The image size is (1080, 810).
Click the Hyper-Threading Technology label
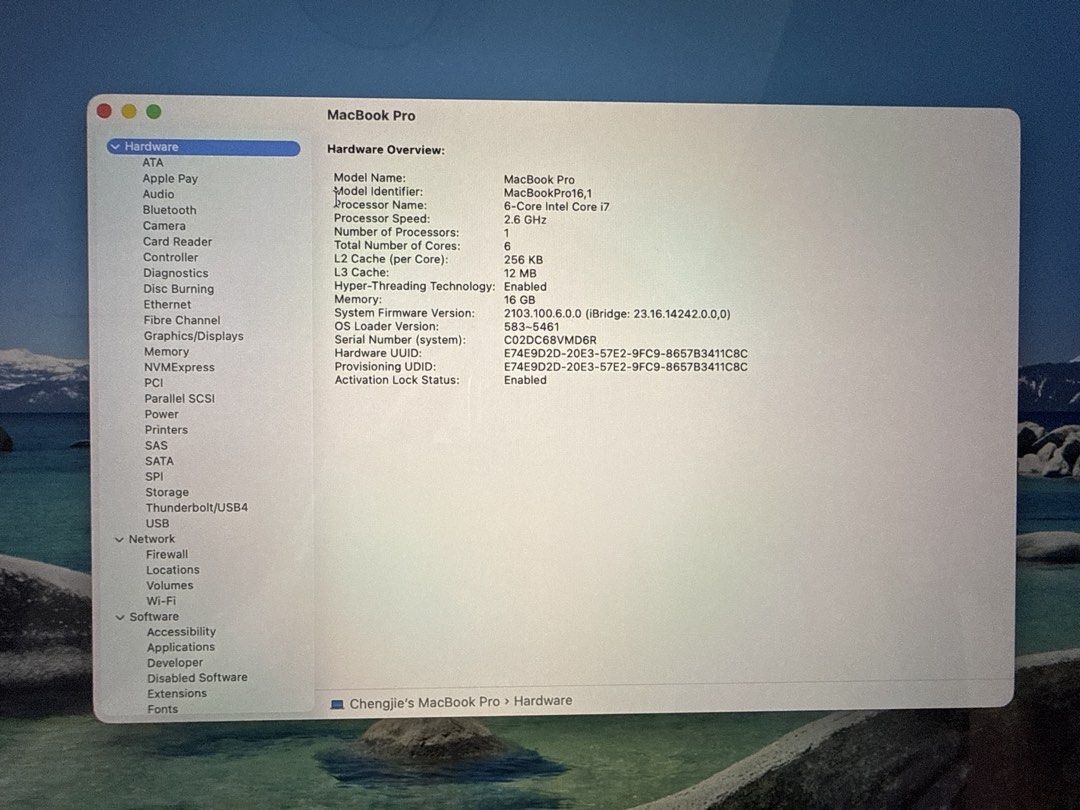[x=415, y=287]
